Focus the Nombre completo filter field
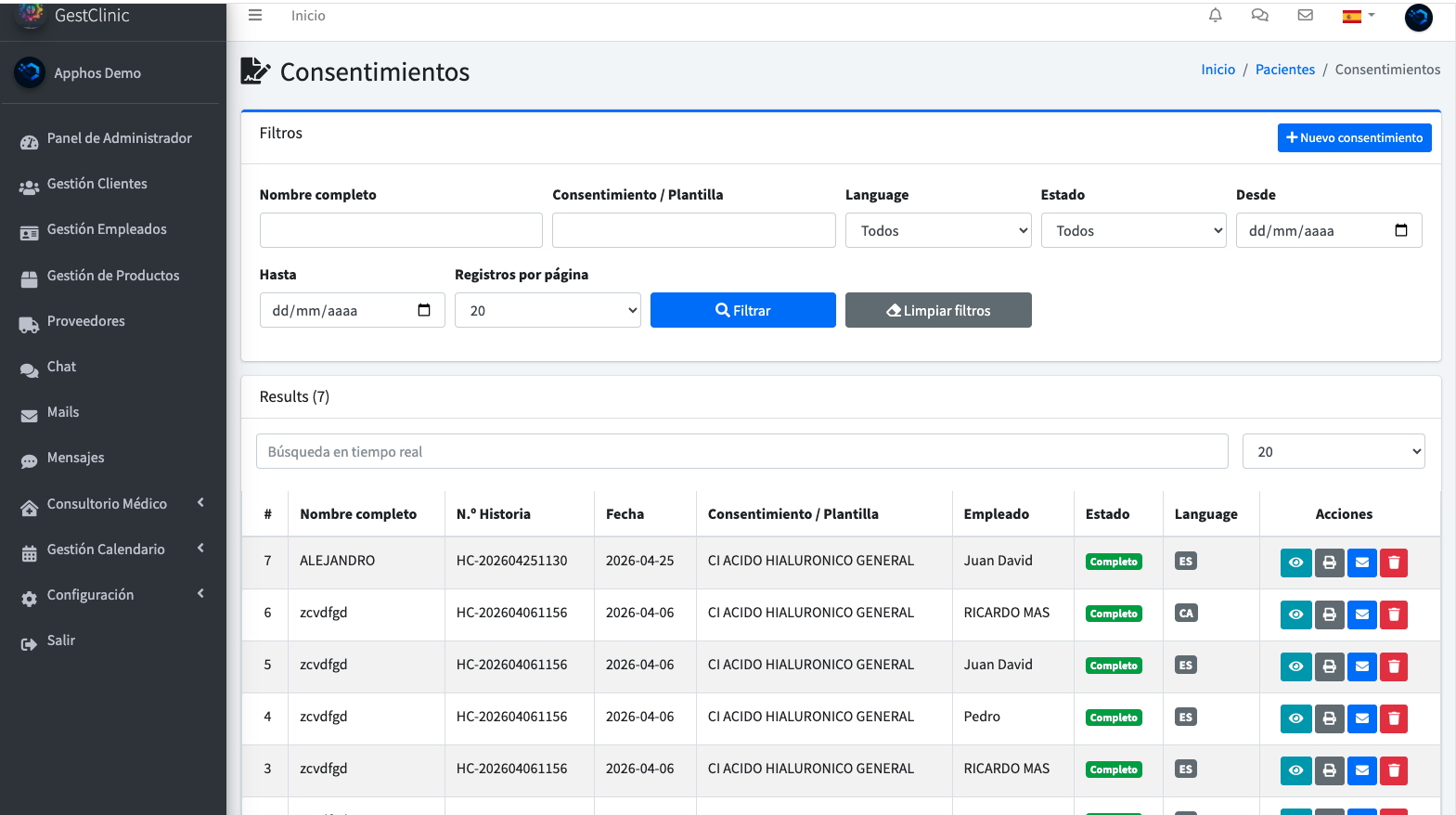 [x=401, y=230]
